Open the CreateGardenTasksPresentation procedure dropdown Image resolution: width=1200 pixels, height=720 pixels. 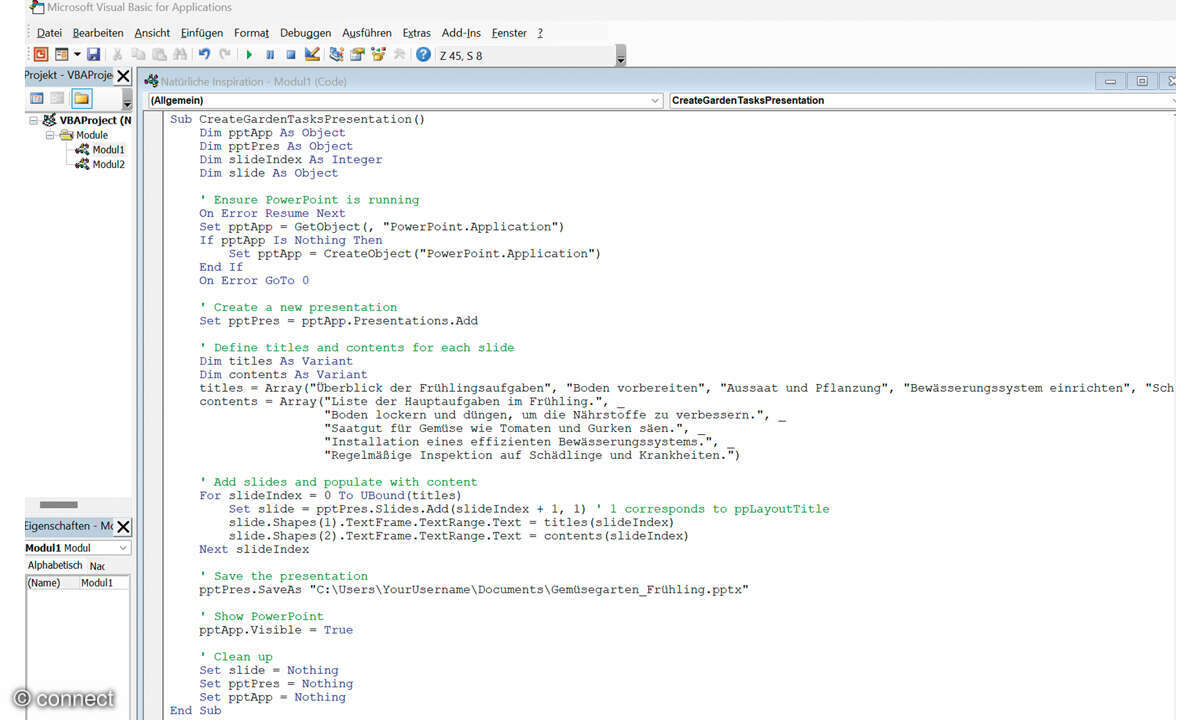coord(924,100)
